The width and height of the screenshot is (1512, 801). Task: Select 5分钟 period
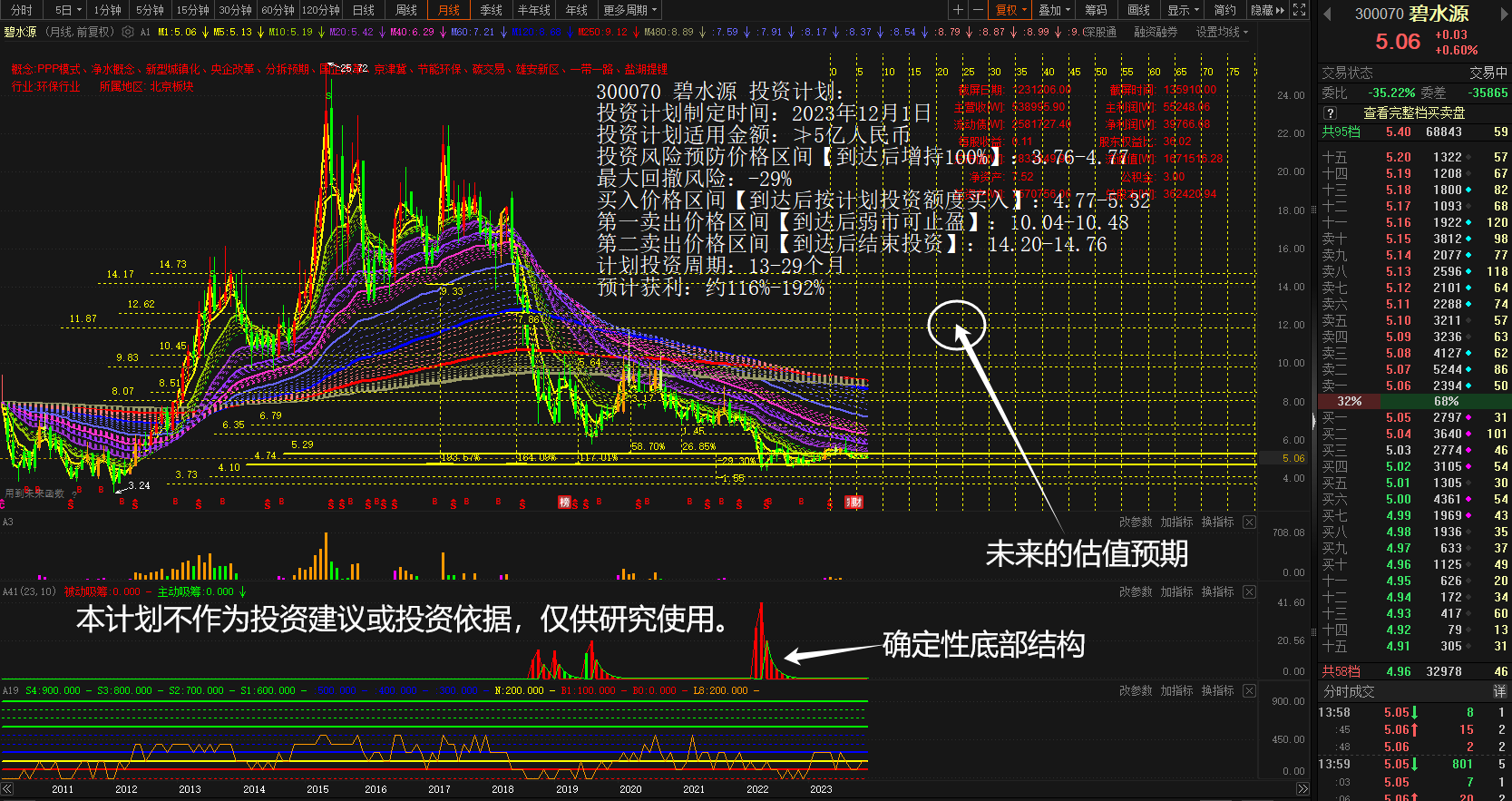pyautogui.click(x=150, y=10)
